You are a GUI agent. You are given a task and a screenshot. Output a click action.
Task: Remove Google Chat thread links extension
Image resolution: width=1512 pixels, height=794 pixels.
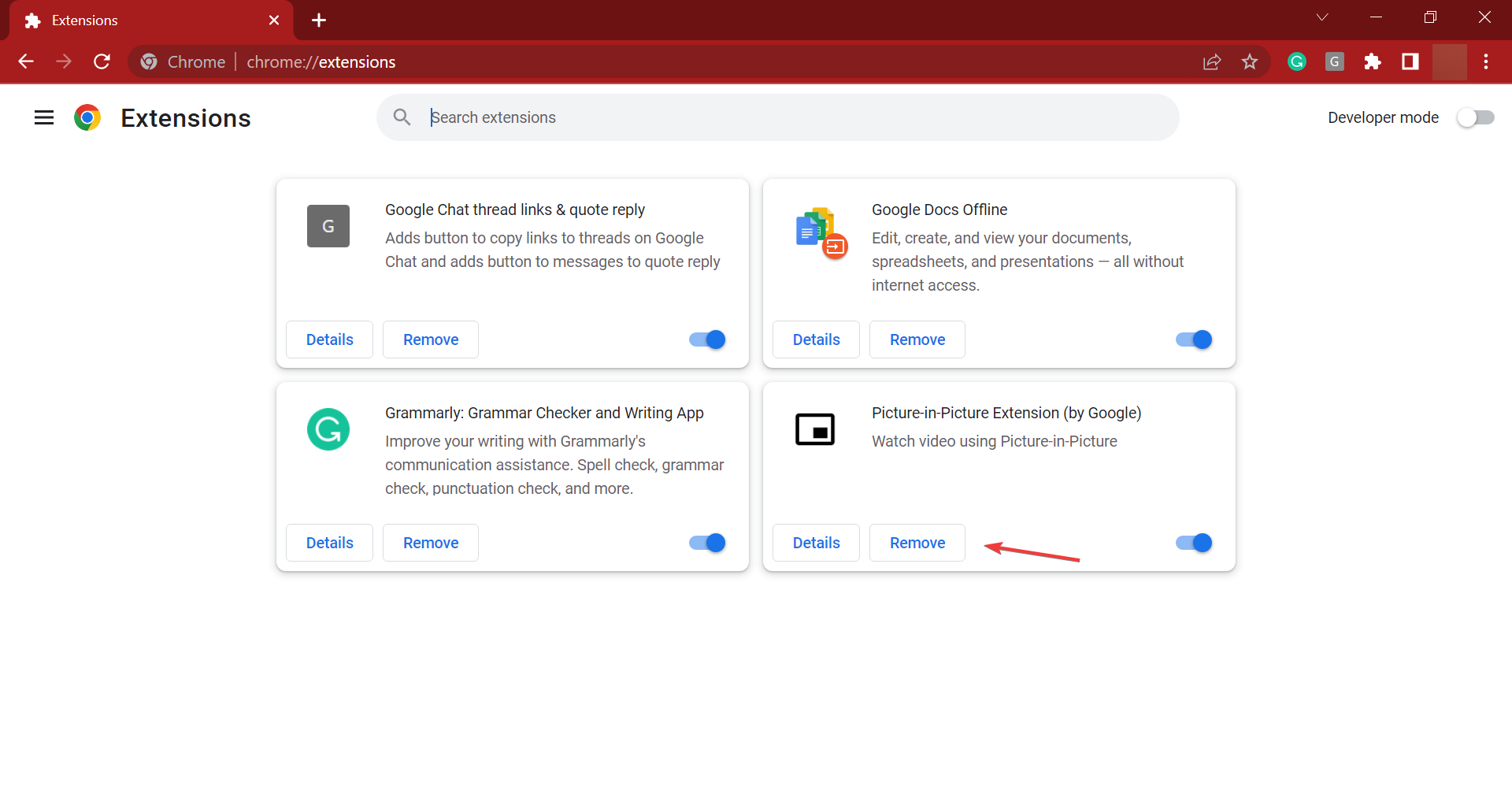[431, 339]
